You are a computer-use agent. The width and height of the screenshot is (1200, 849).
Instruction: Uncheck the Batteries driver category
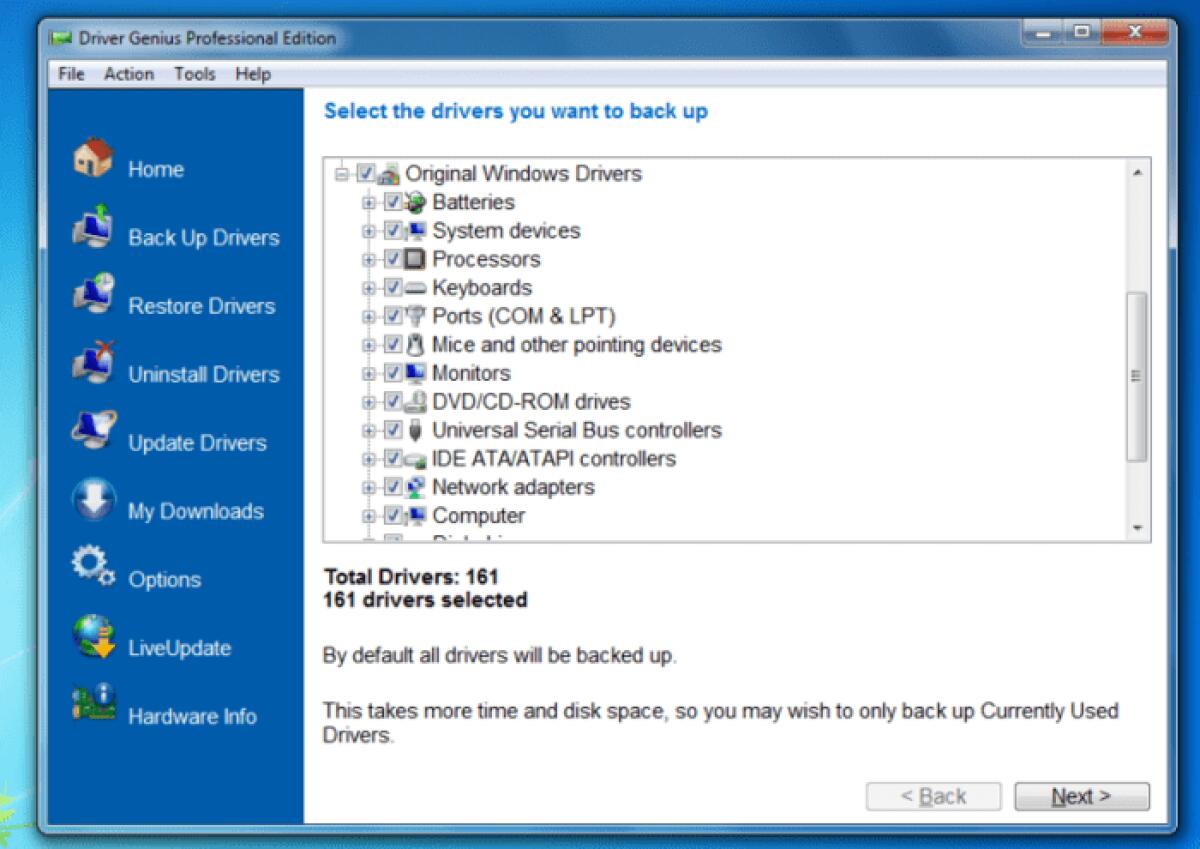coord(393,202)
